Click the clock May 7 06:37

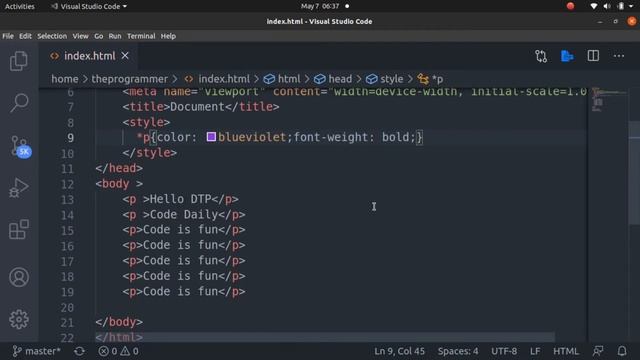(320, 6)
